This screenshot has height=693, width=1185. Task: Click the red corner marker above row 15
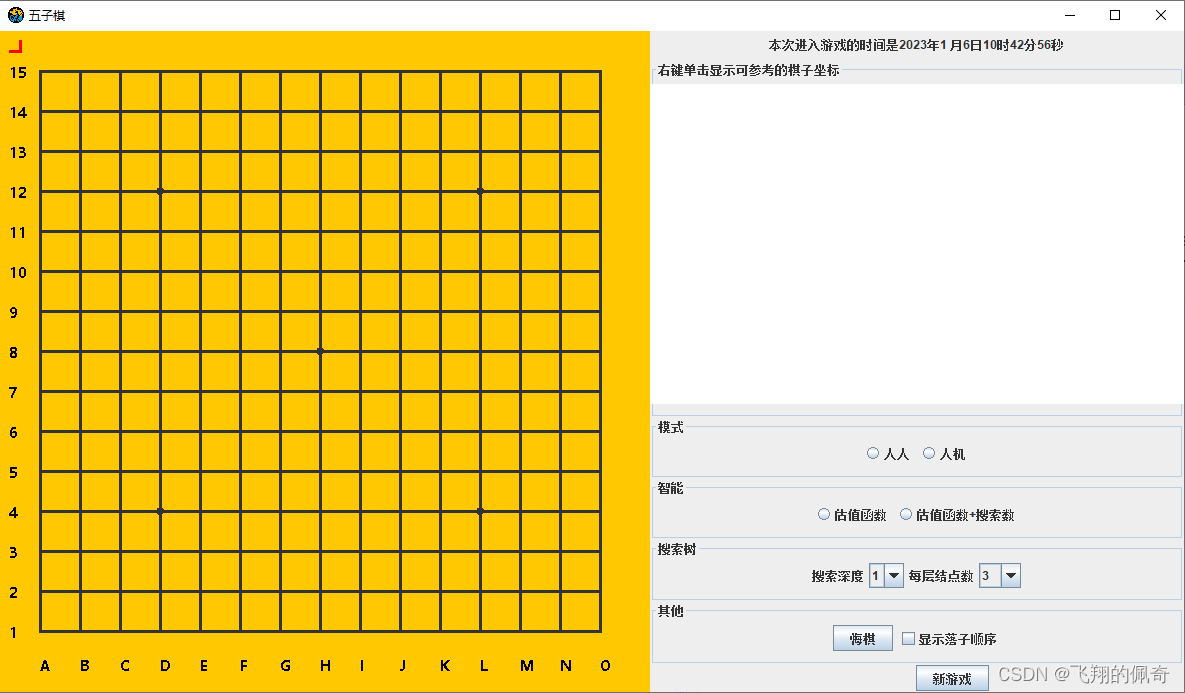click(16, 47)
